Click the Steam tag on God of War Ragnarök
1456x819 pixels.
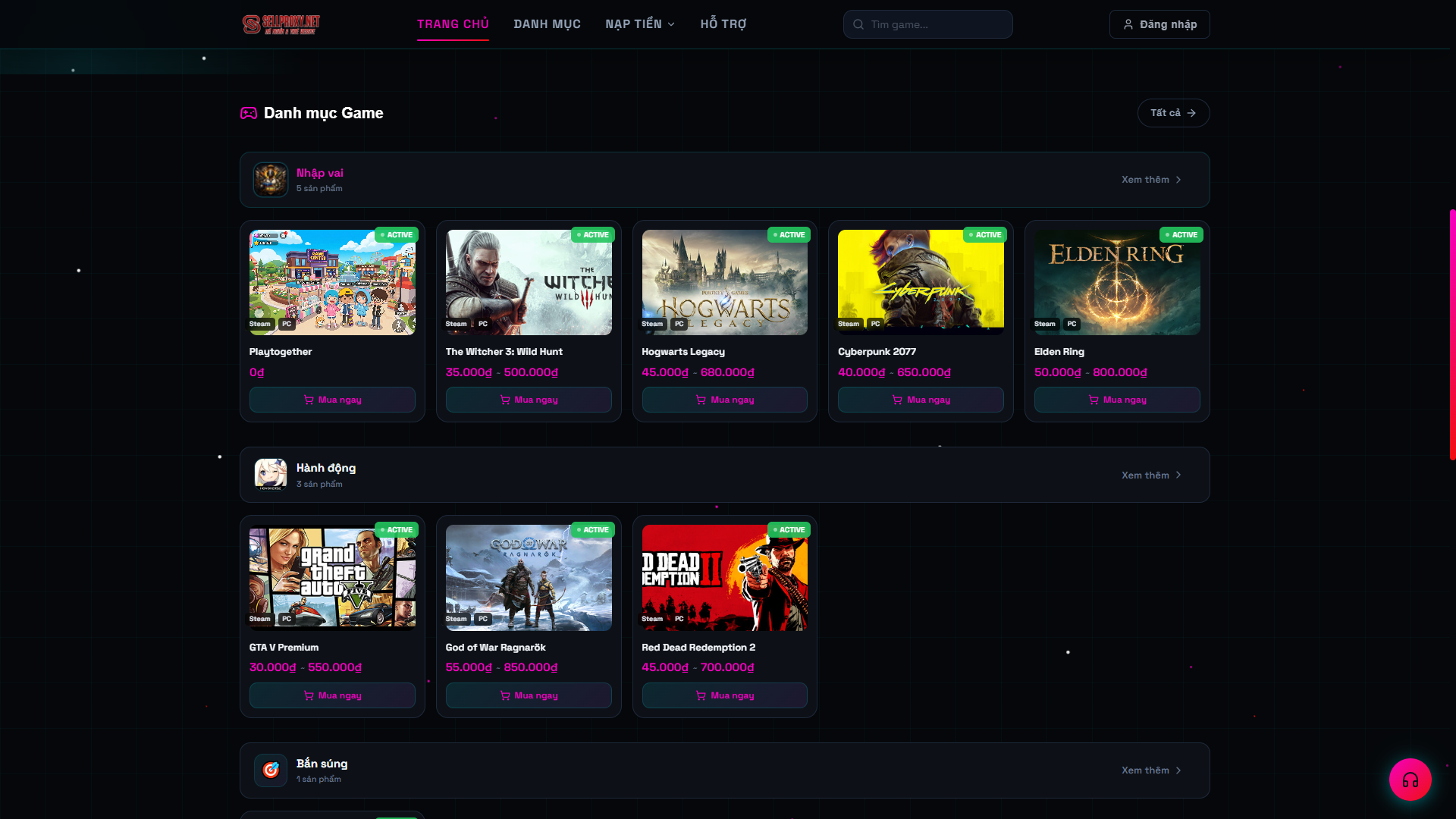point(456,619)
